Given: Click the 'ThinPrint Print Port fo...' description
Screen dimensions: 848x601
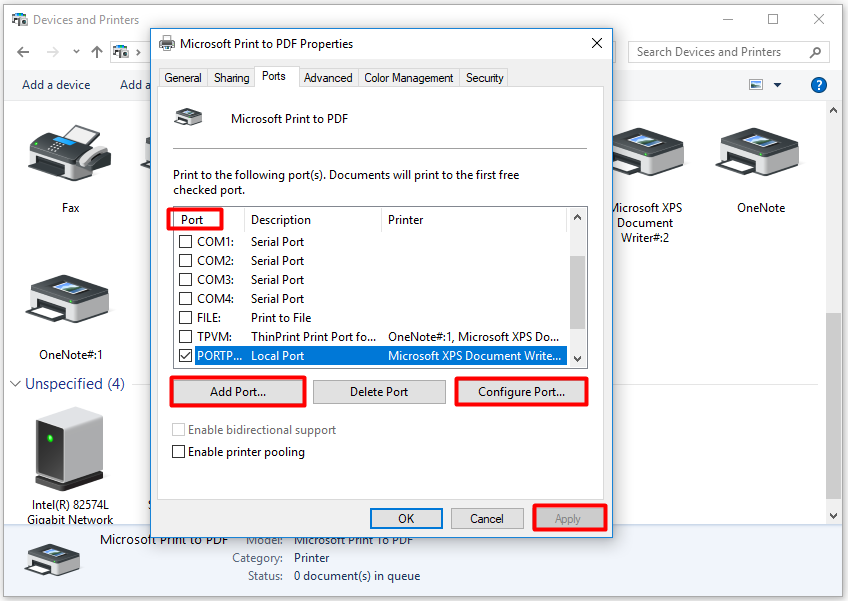Looking at the screenshot, I should point(313,336).
